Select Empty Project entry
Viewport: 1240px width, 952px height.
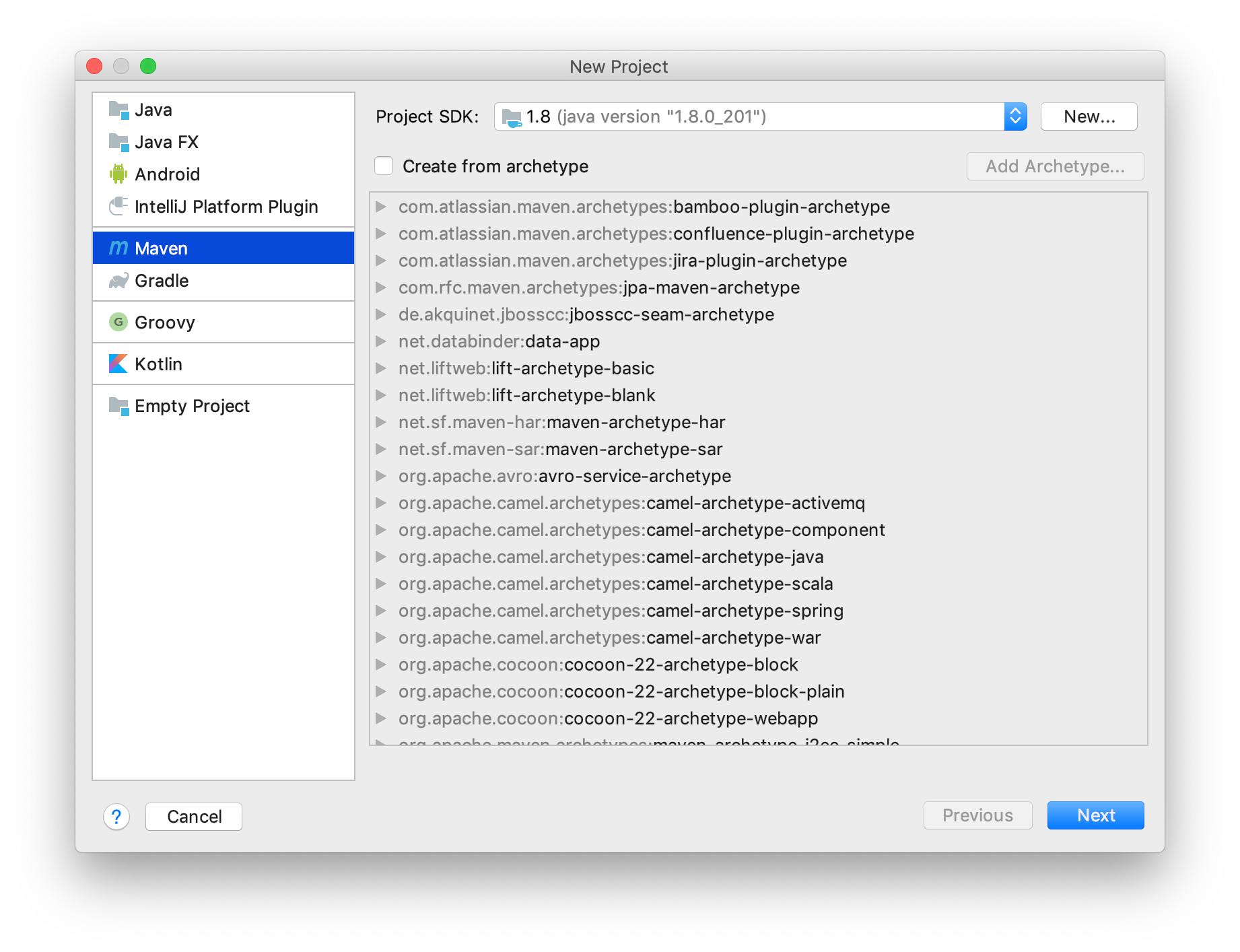click(x=223, y=406)
